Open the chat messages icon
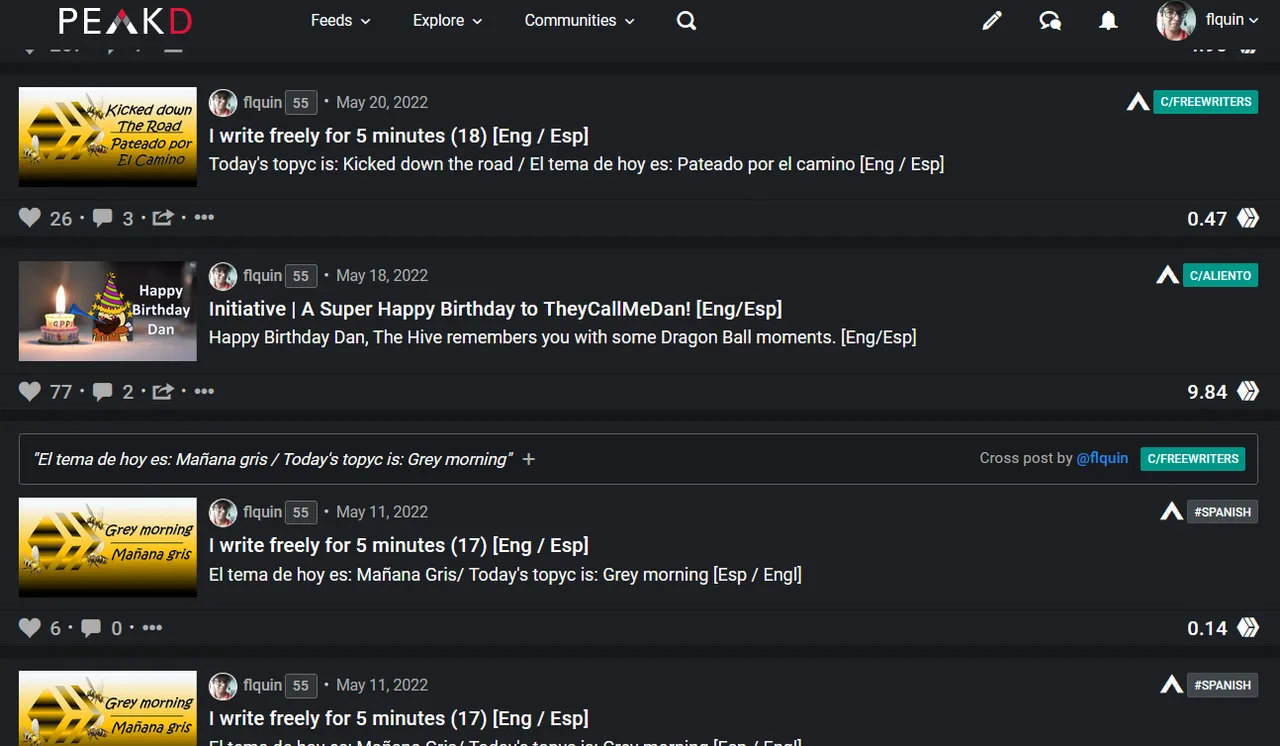The image size is (1280, 746). click(x=1050, y=21)
